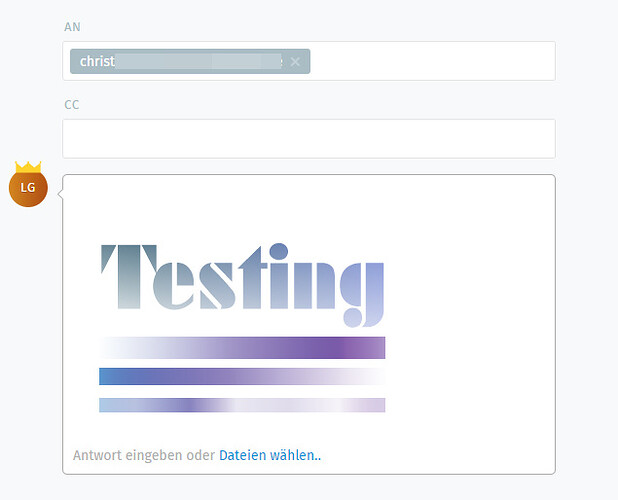Open the LG user avatar

coord(28,188)
